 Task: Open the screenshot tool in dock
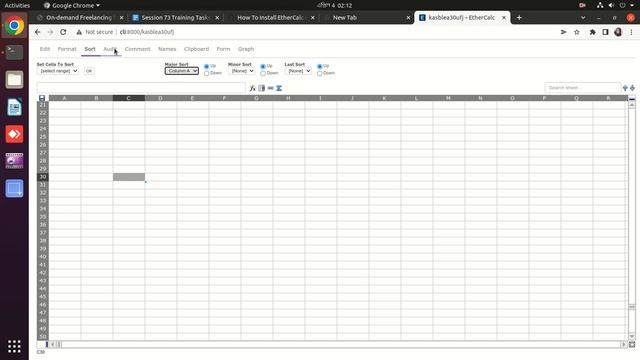pos(14,189)
